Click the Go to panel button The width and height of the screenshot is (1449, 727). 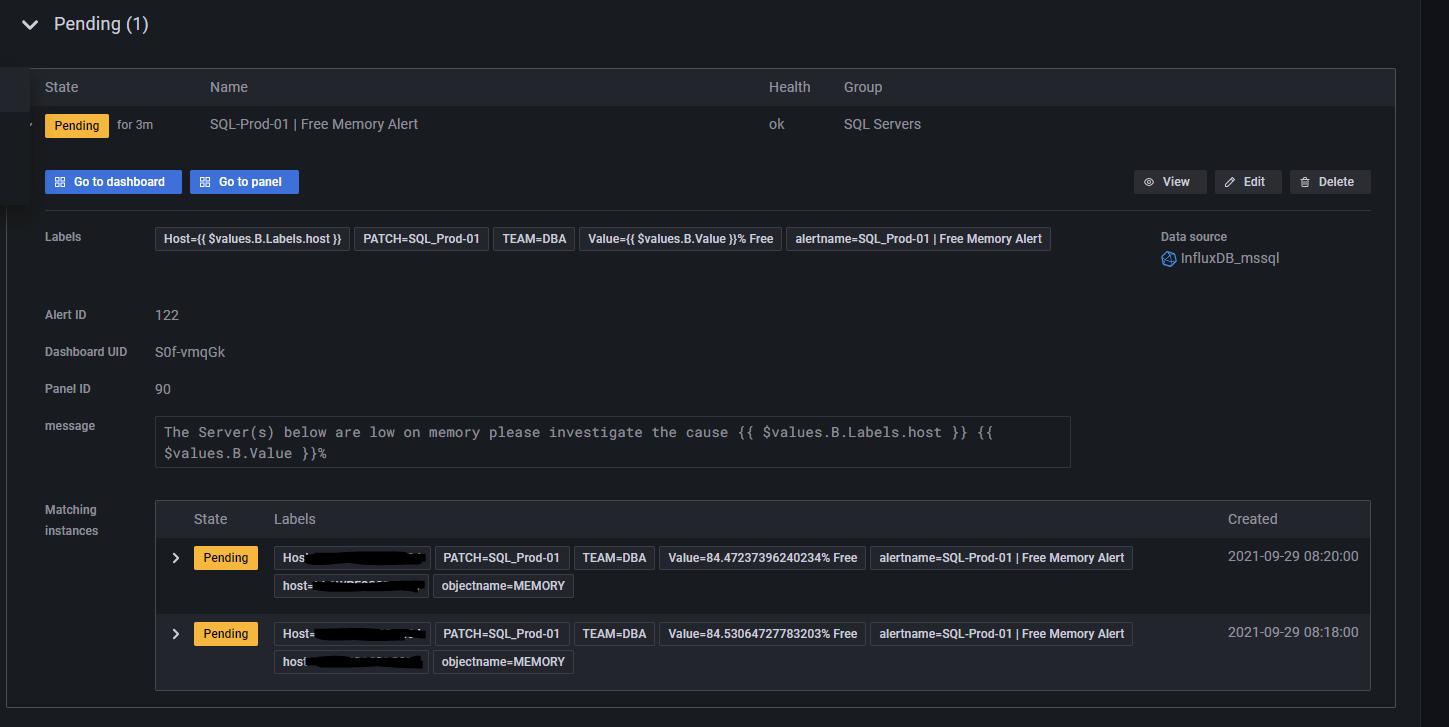pos(244,182)
